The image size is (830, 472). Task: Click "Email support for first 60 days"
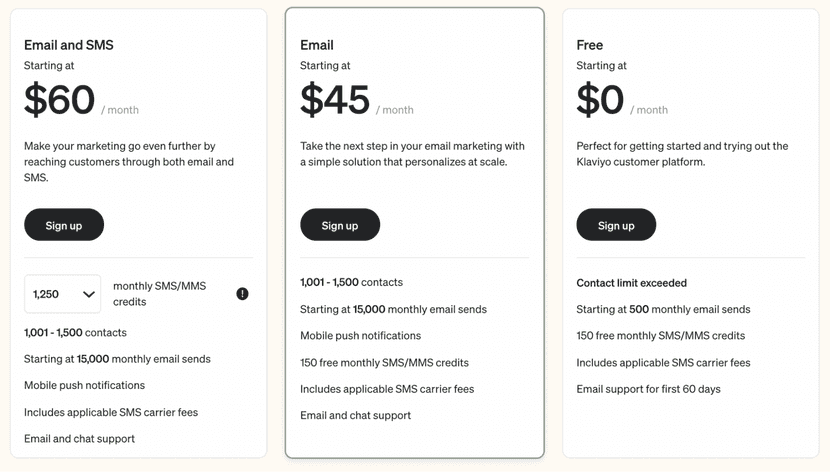[x=648, y=389]
